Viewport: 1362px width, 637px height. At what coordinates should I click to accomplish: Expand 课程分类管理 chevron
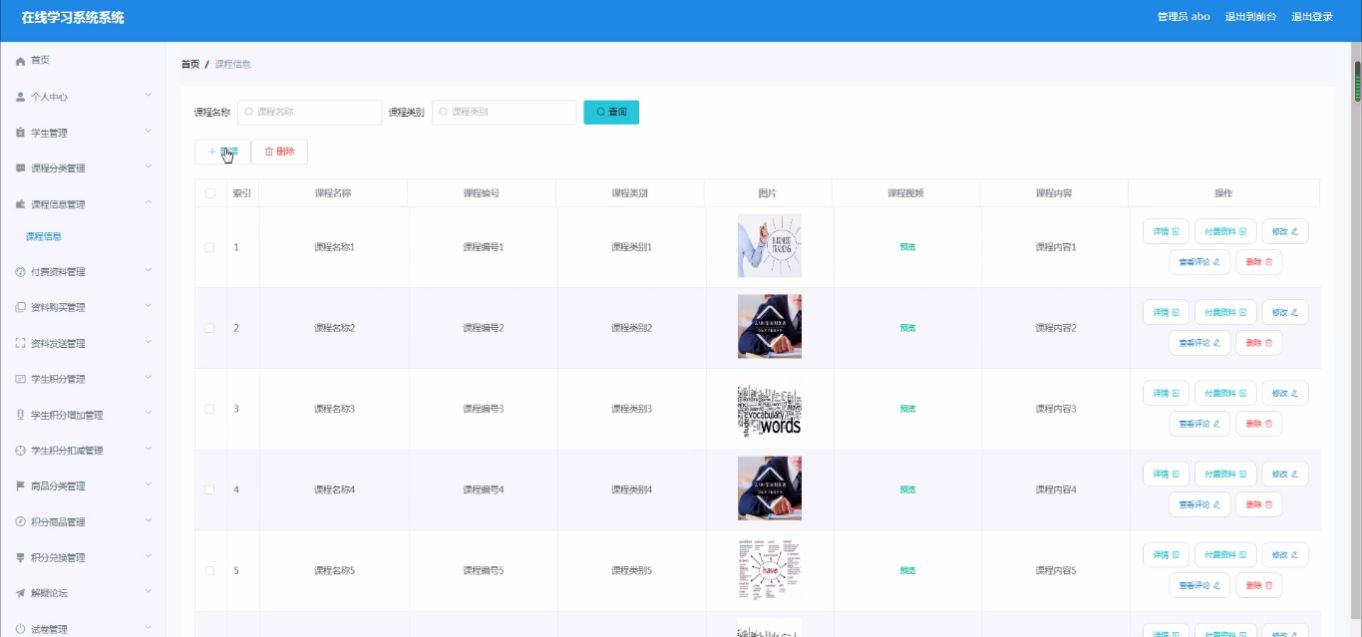click(148, 168)
